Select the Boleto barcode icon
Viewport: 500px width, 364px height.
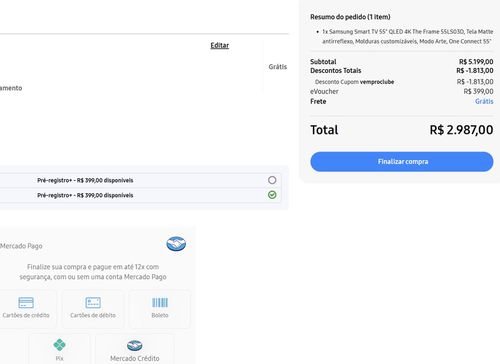(160, 303)
